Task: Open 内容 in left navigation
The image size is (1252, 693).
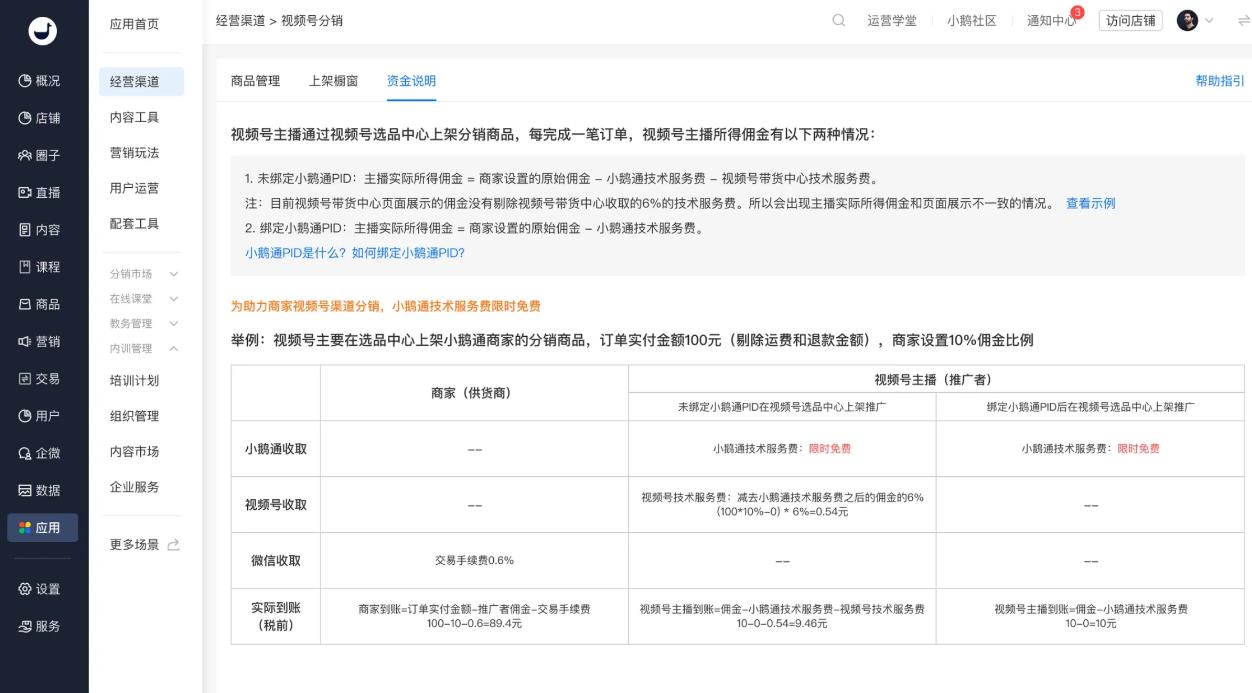Action: [x=40, y=230]
